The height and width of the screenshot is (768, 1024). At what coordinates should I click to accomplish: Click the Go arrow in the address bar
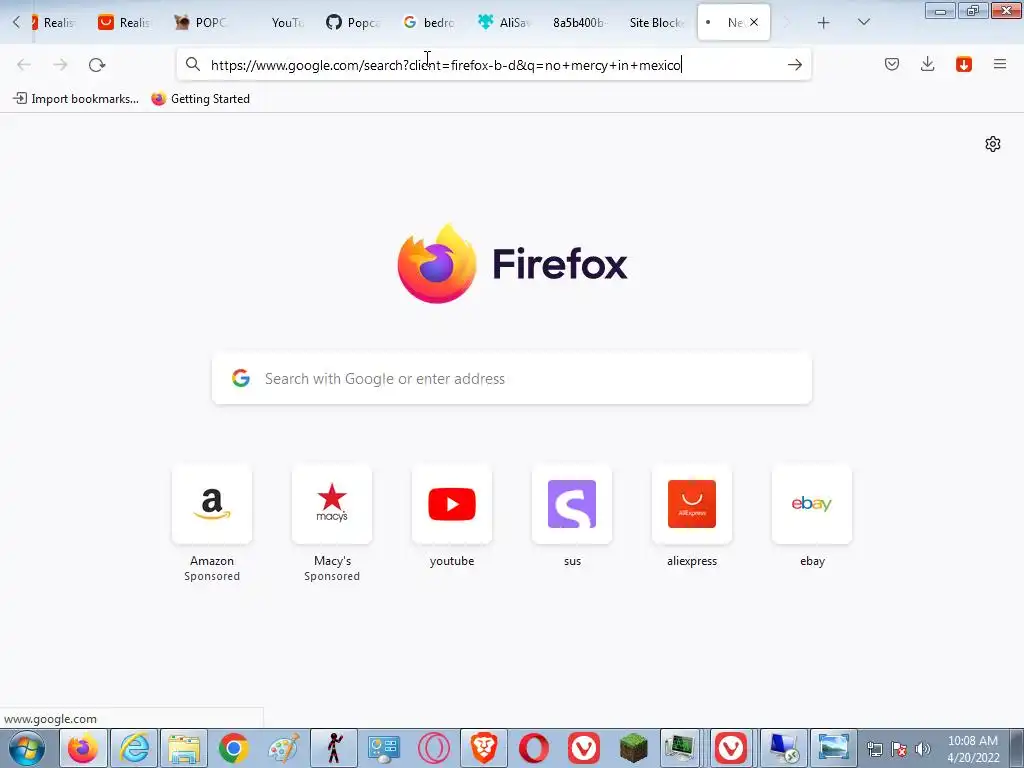pos(794,64)
